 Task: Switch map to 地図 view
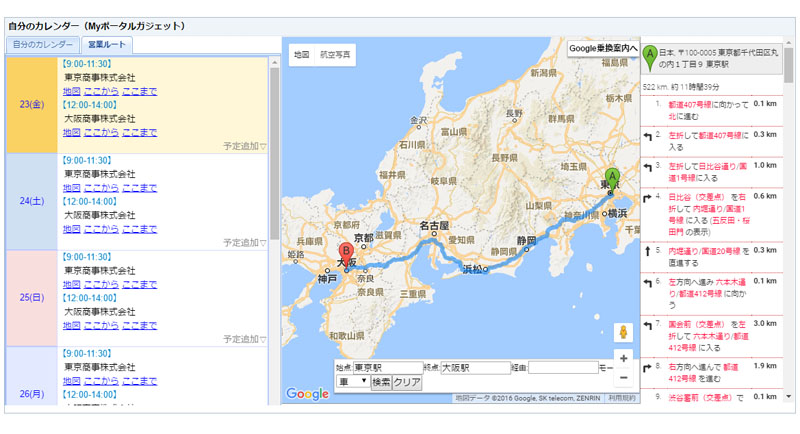coord(302,55)
